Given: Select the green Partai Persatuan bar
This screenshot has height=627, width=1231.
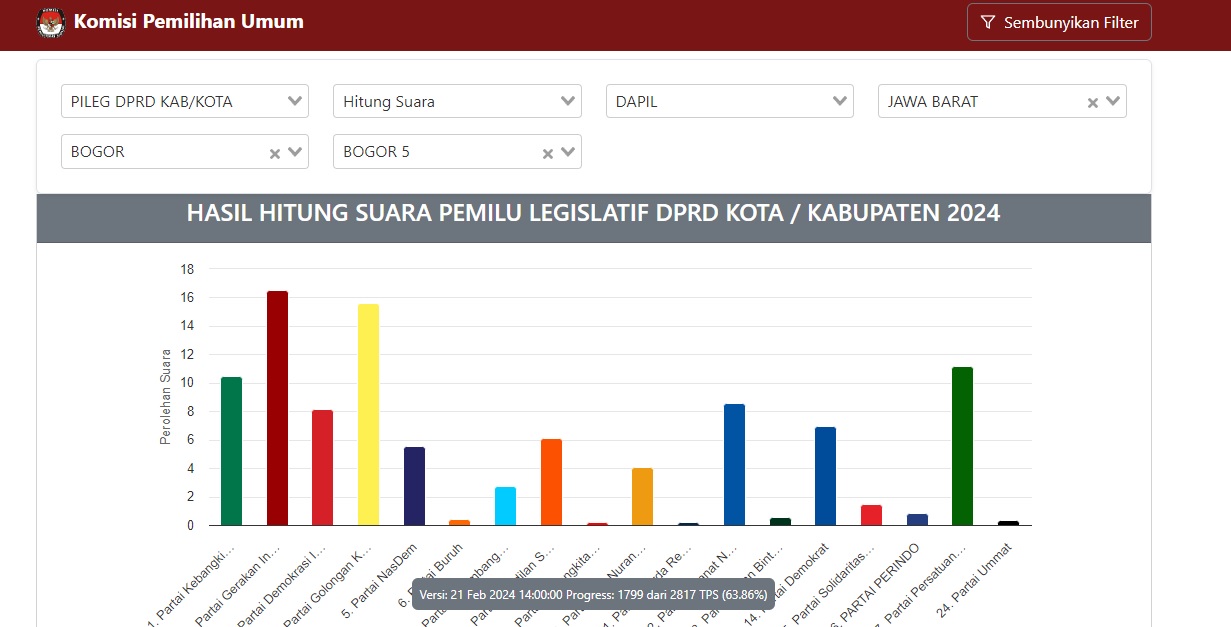Looking at the screenshot, I should click(962, 446).
